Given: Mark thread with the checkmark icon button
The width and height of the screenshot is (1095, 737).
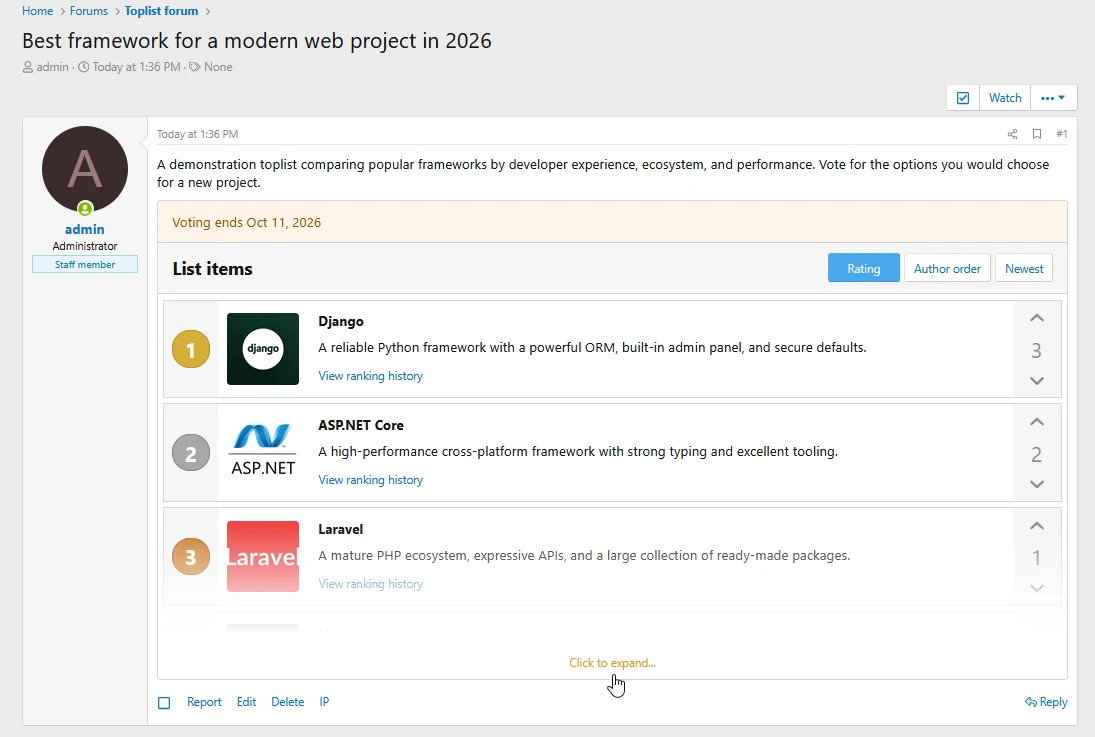Looking at the screenshot, I should coord(963,98).
